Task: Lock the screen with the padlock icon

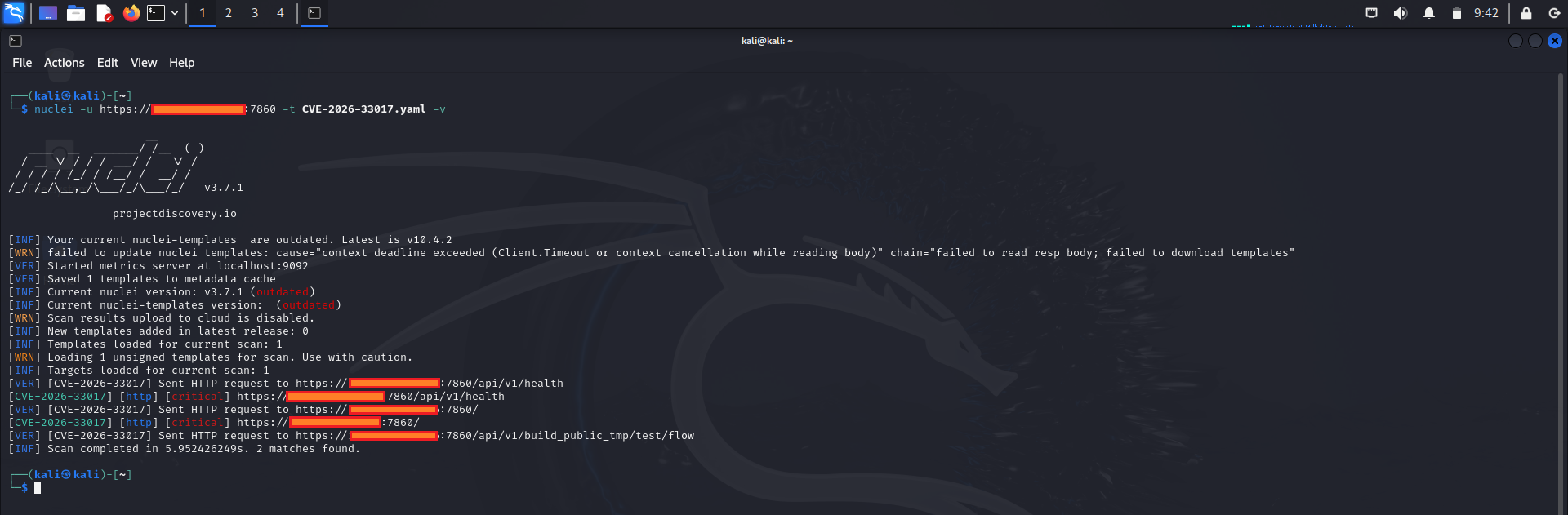Action: tap(1525, 12)
